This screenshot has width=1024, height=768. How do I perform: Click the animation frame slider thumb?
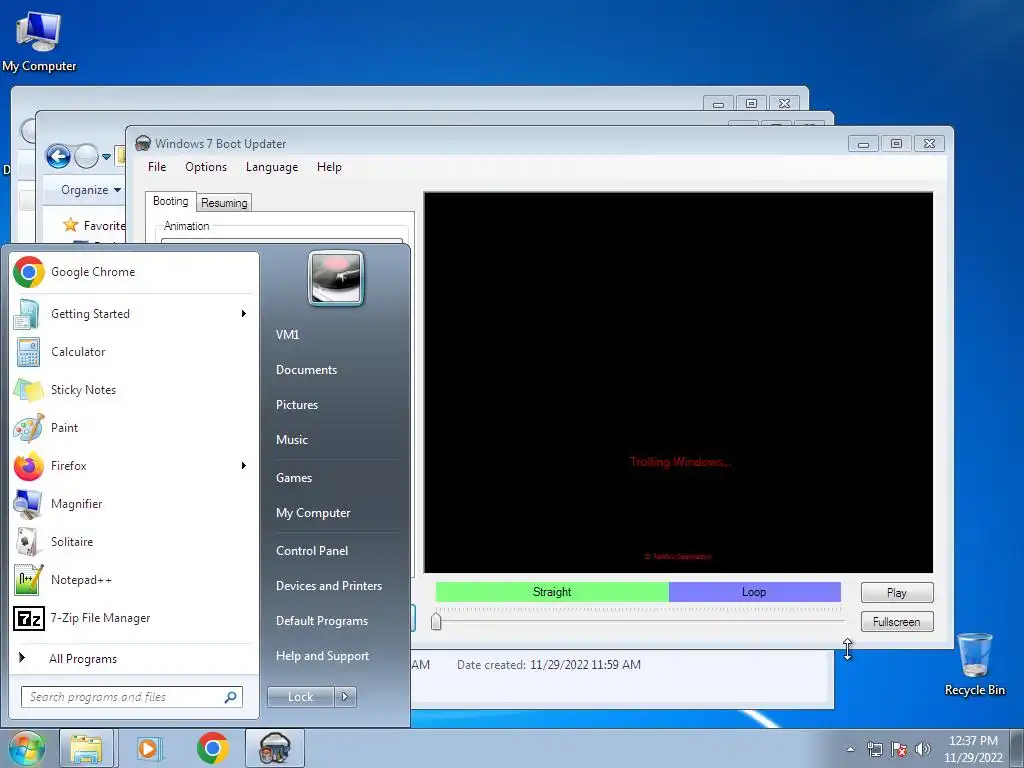[x=436, y=620]
